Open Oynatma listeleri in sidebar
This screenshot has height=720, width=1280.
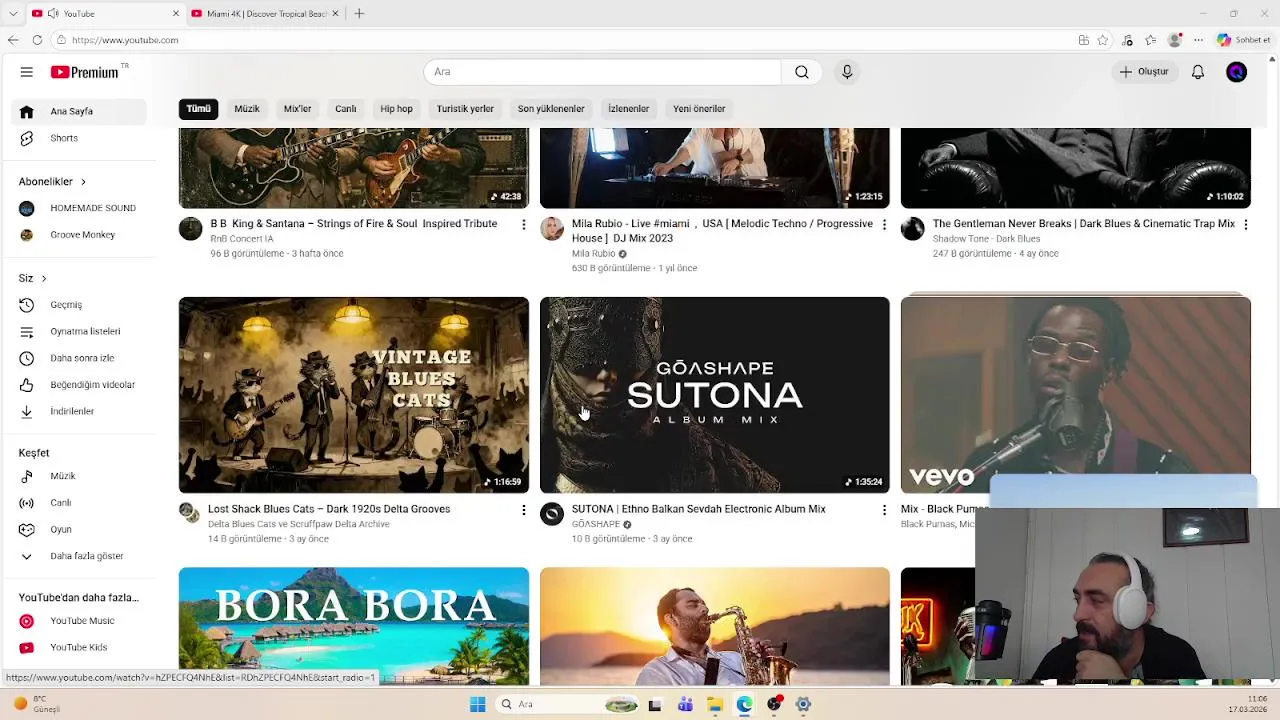(78, 331)
